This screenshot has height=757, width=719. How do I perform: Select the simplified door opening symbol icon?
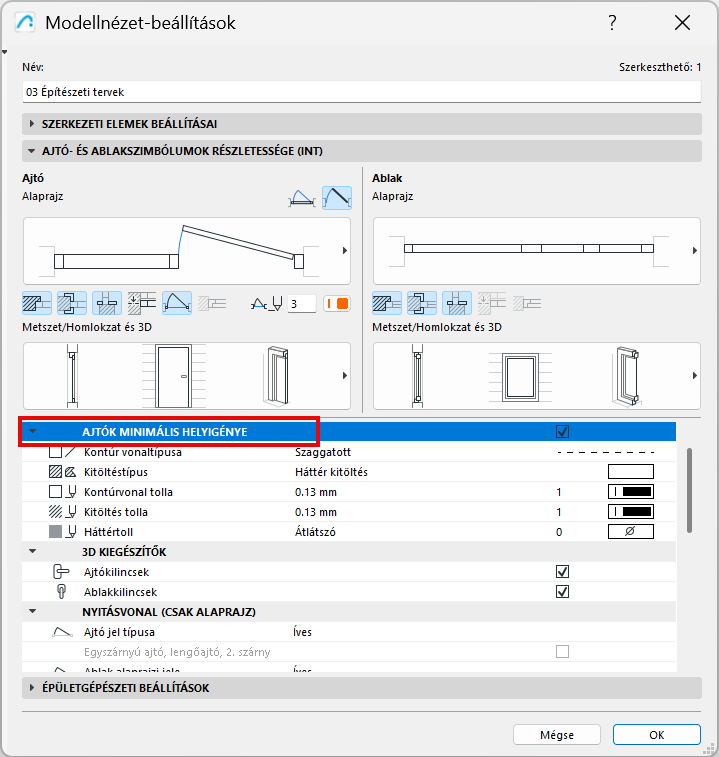302,198
